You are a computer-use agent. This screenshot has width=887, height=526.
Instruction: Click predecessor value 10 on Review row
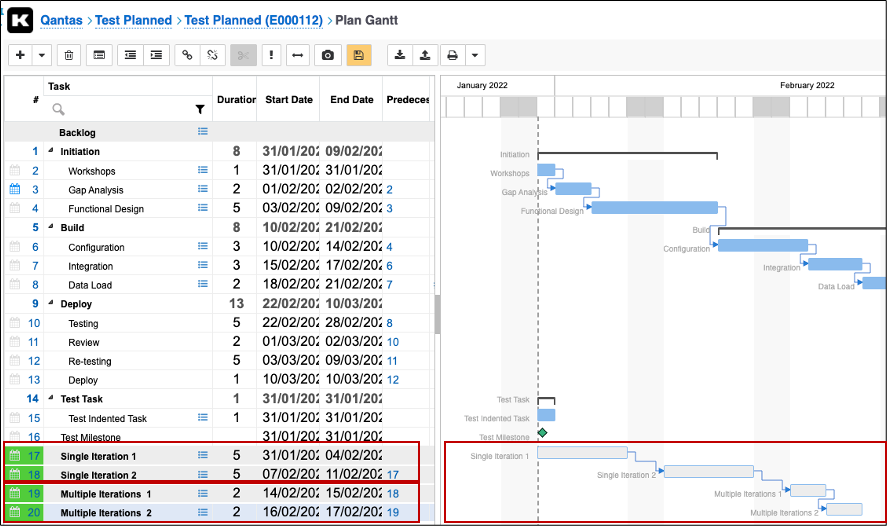point(393,342)
